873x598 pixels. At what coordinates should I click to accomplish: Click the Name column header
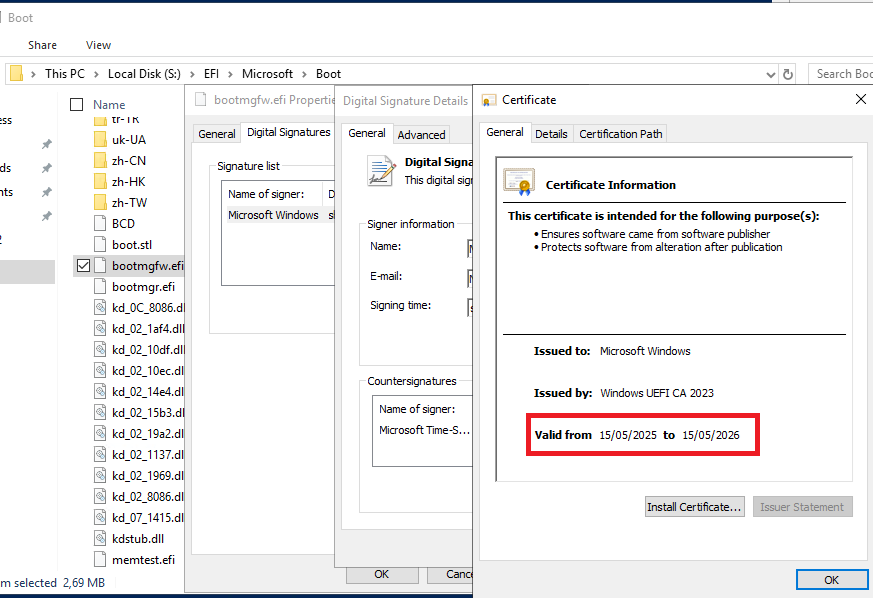(109, 105)
